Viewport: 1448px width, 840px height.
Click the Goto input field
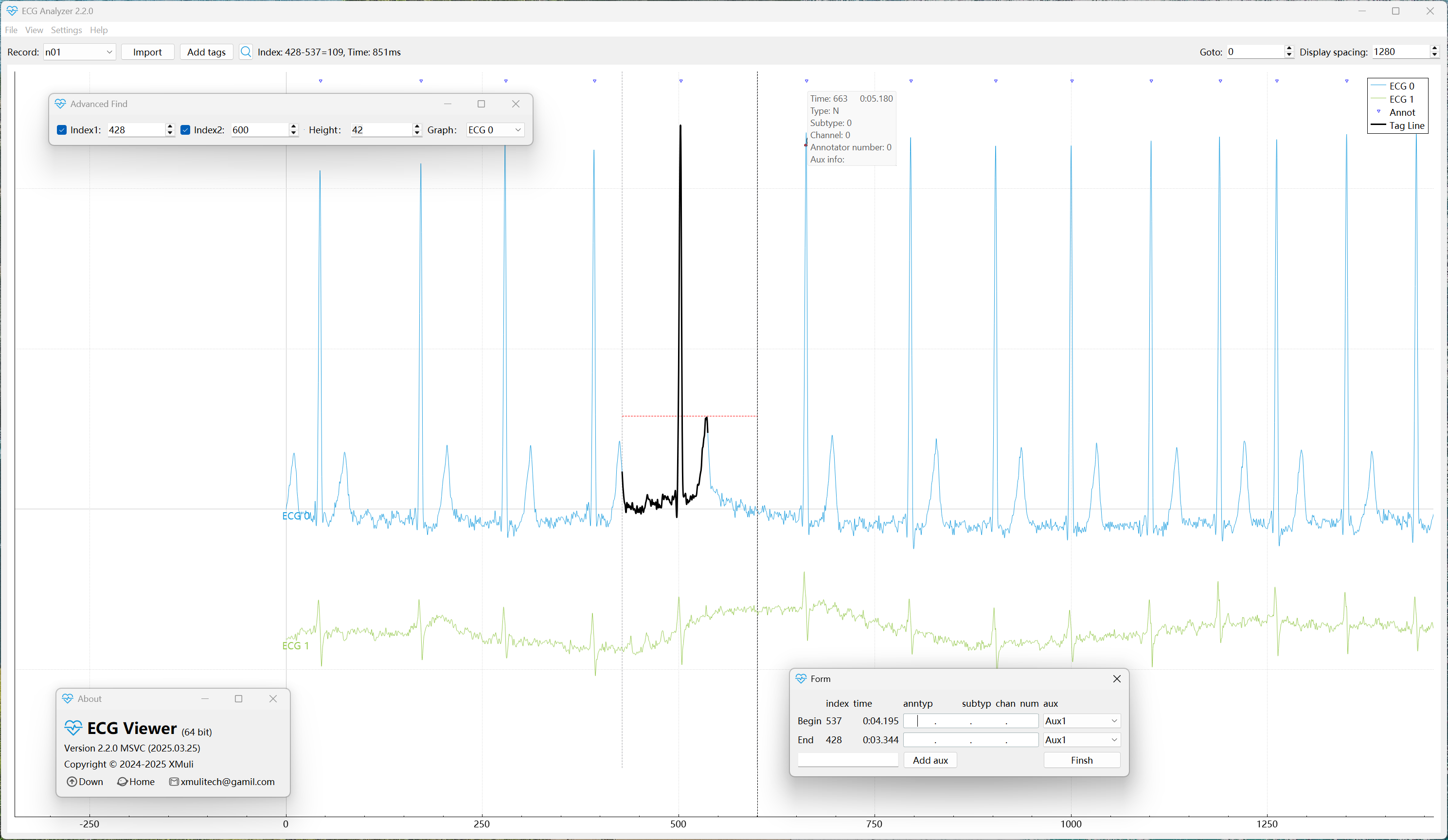(x=1255, y=52)
